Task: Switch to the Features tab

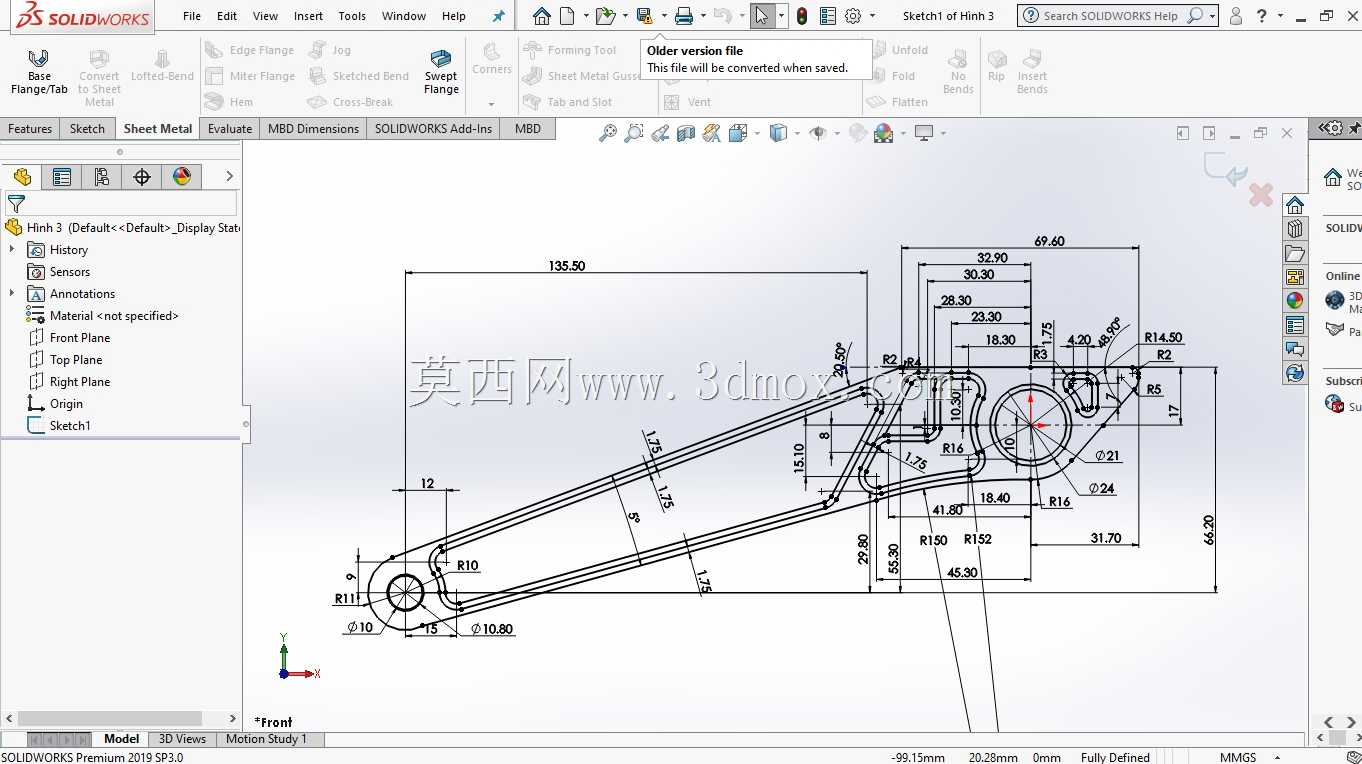Action: point(30,129)
